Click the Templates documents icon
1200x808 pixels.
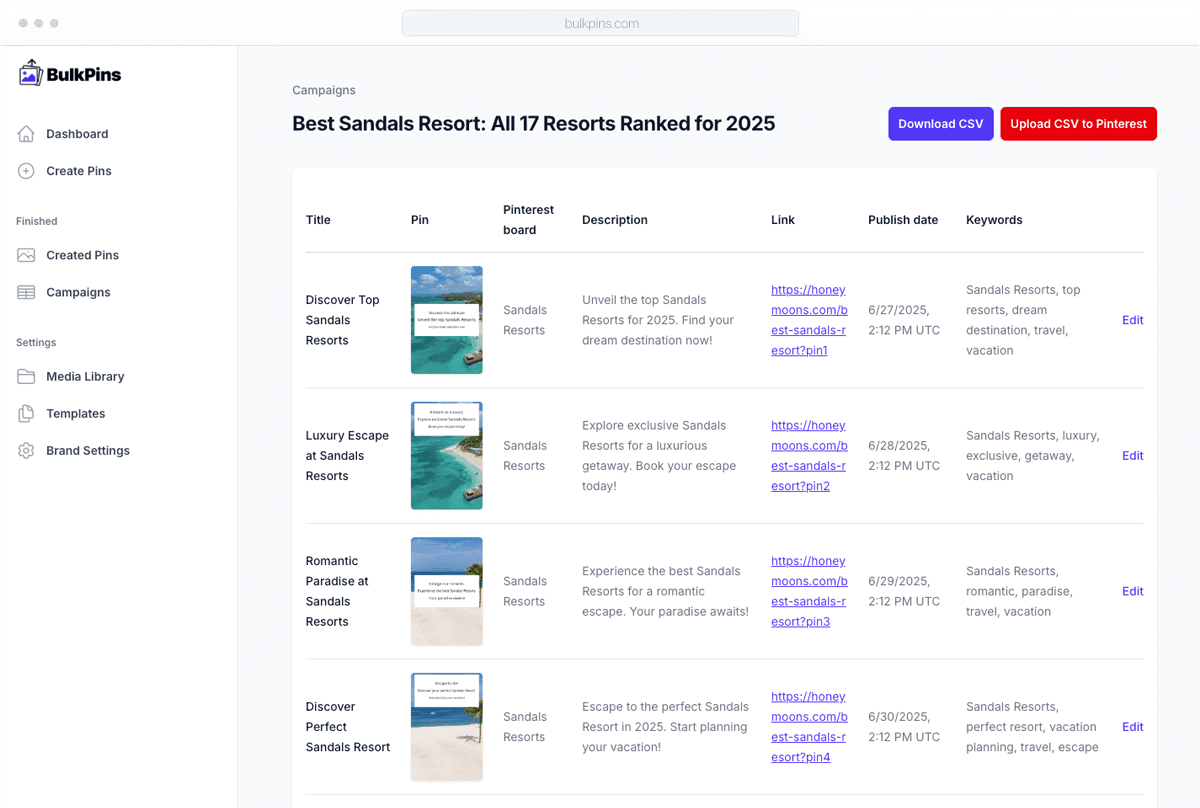click(x=26, y=413)
